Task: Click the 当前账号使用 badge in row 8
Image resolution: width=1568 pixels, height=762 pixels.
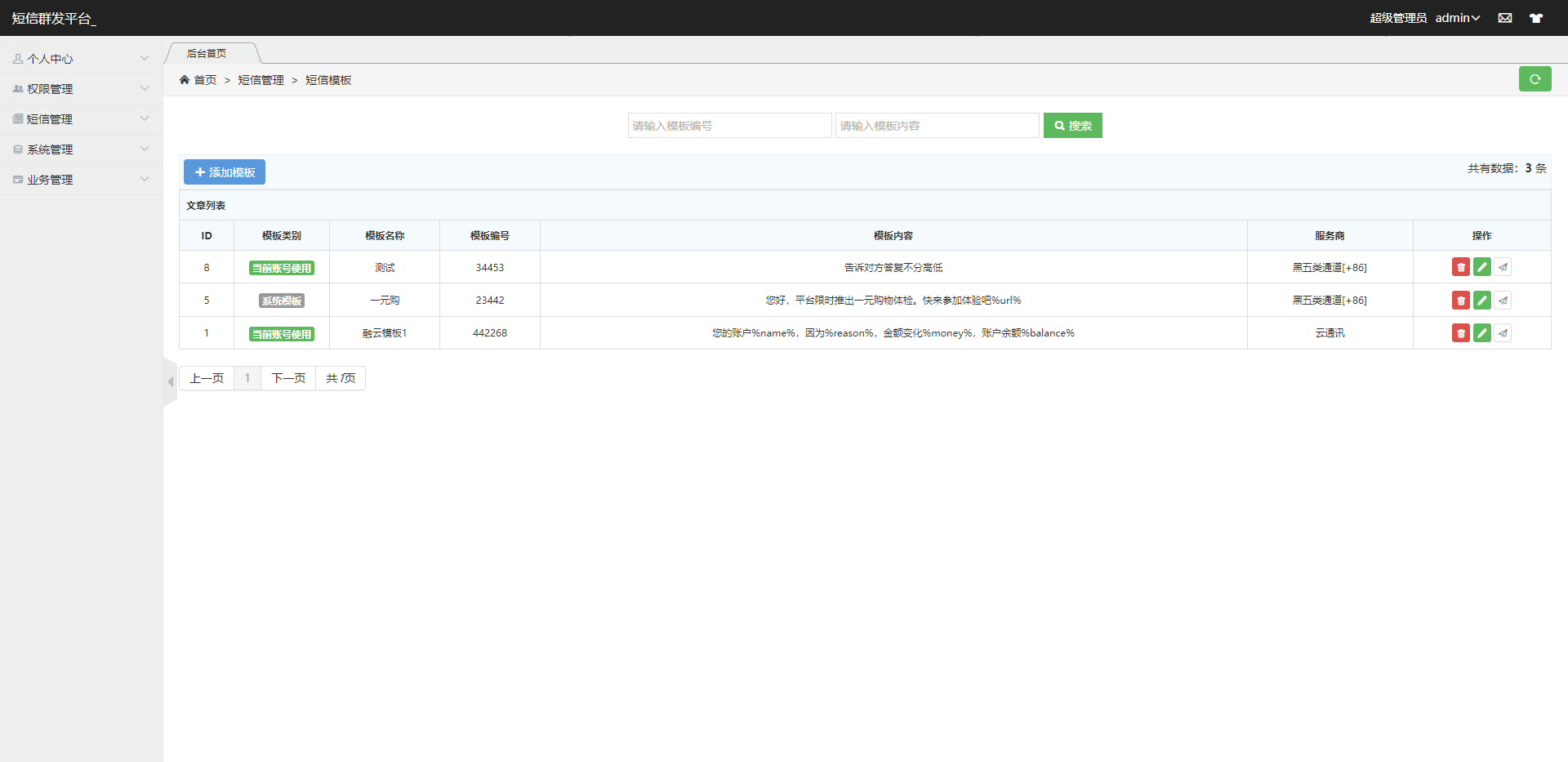Action: tap(282, 268)
